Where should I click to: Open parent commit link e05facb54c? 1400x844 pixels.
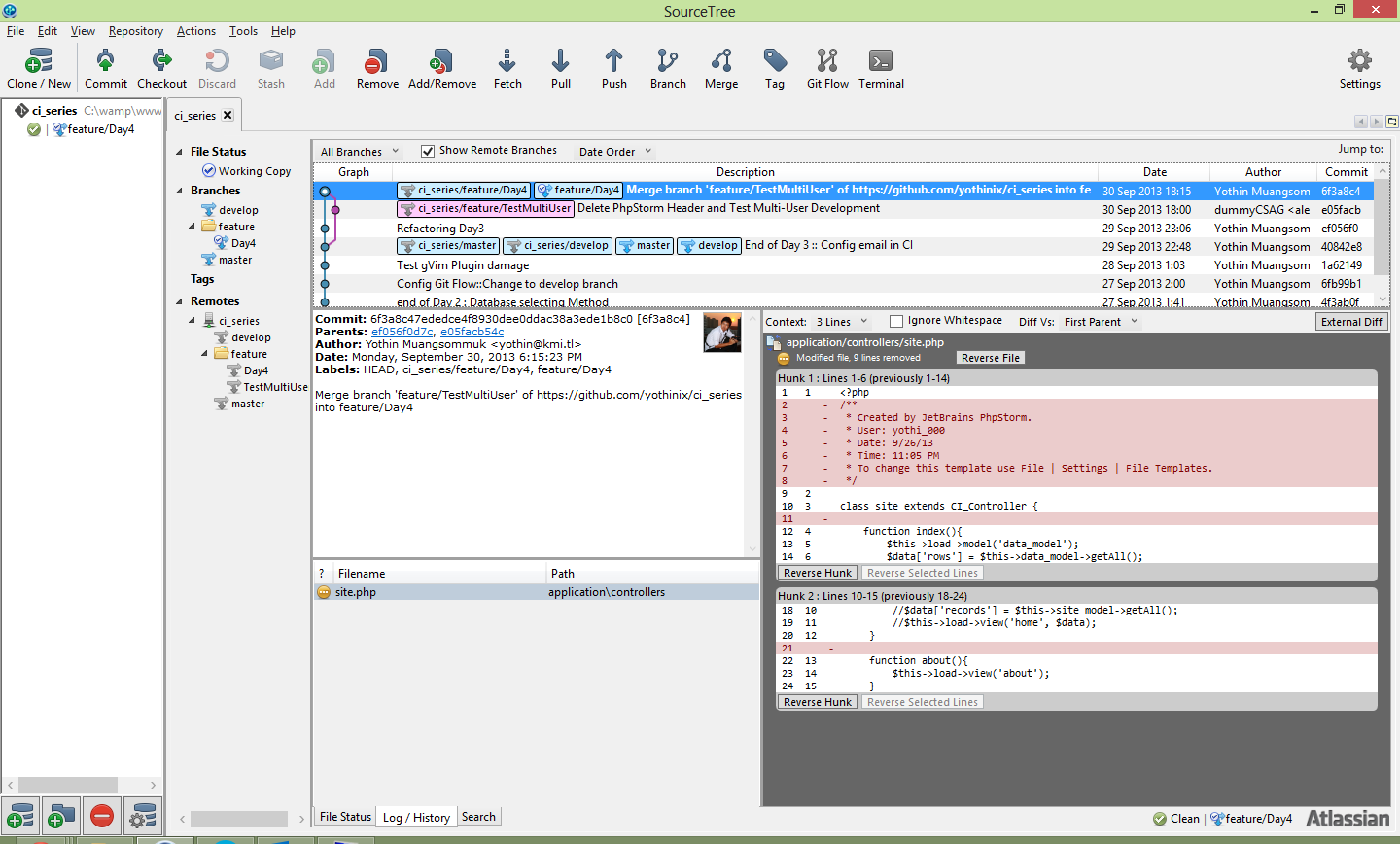coord(472,332)
